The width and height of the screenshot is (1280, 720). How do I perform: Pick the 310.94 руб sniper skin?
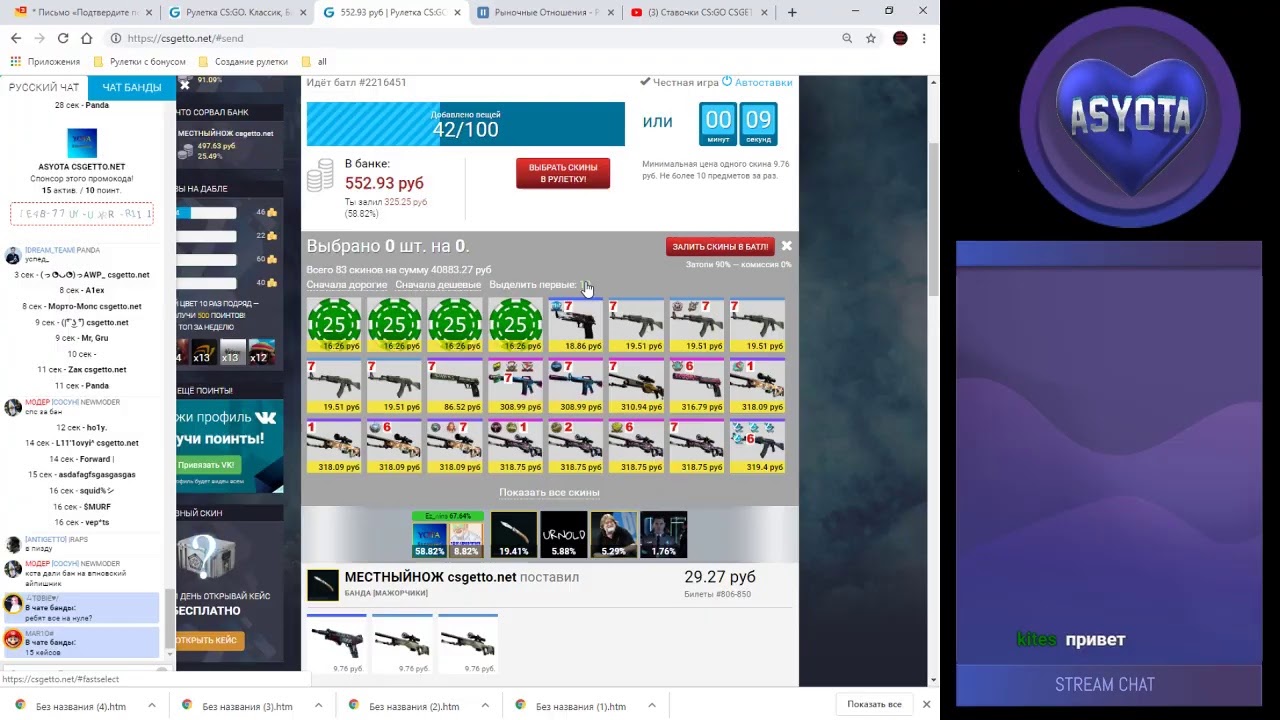636,386
